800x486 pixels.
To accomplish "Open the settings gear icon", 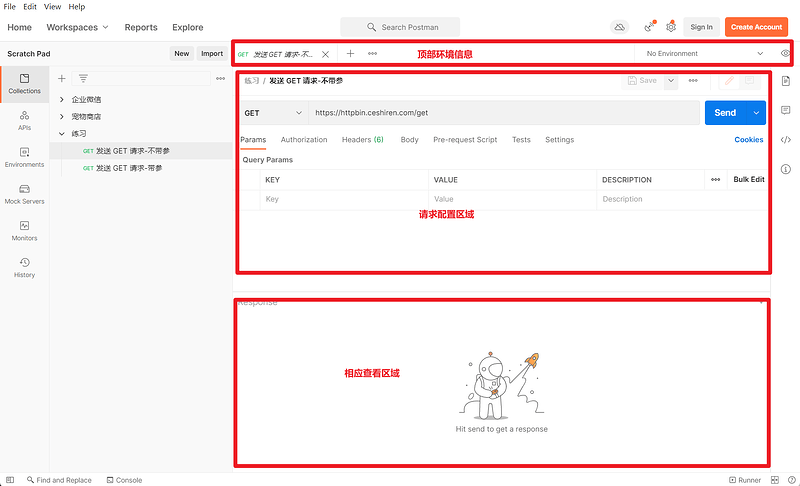I will click(x=671, y=27).
